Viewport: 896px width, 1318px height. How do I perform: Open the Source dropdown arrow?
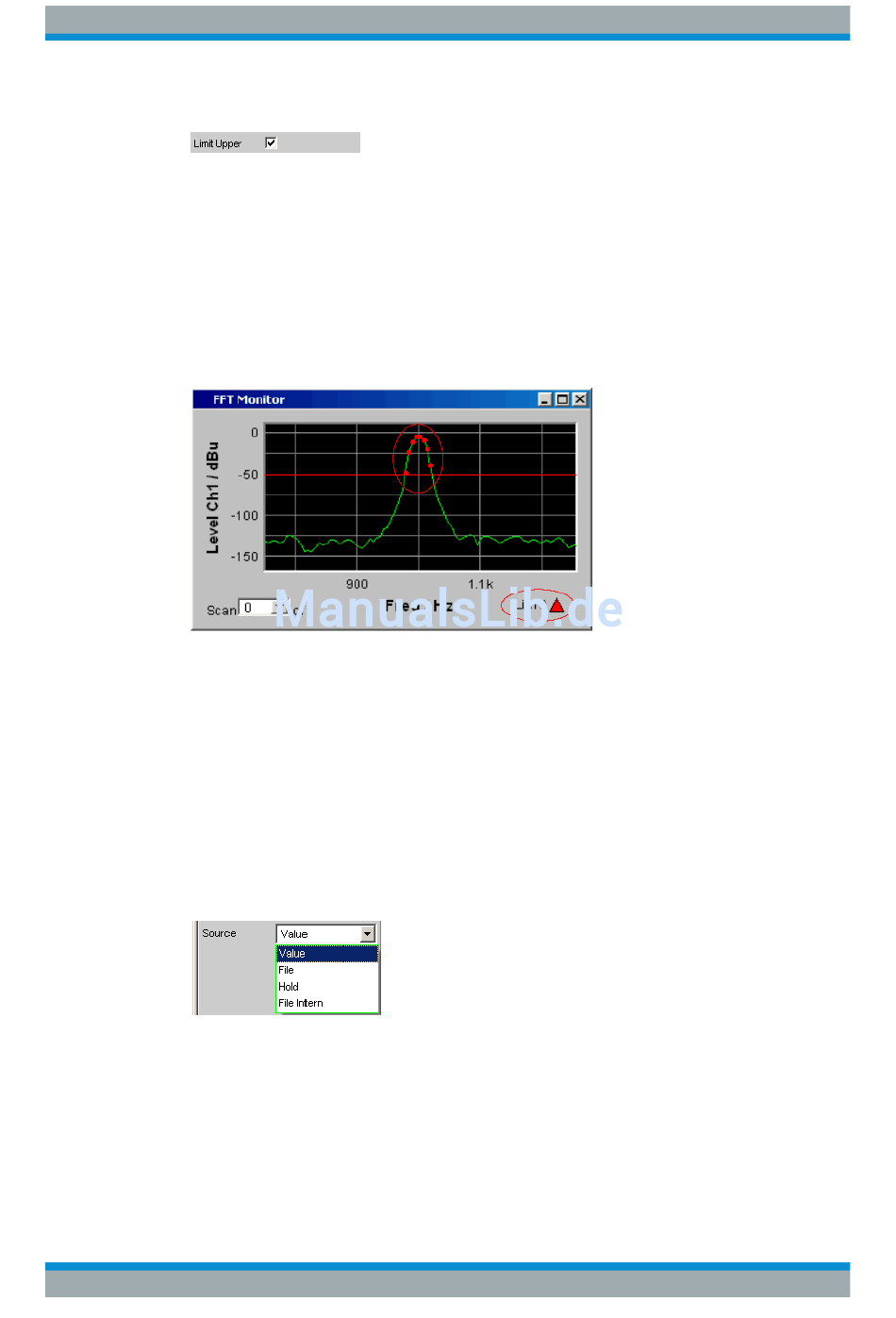pyautogui.click(x=368, y=934)
